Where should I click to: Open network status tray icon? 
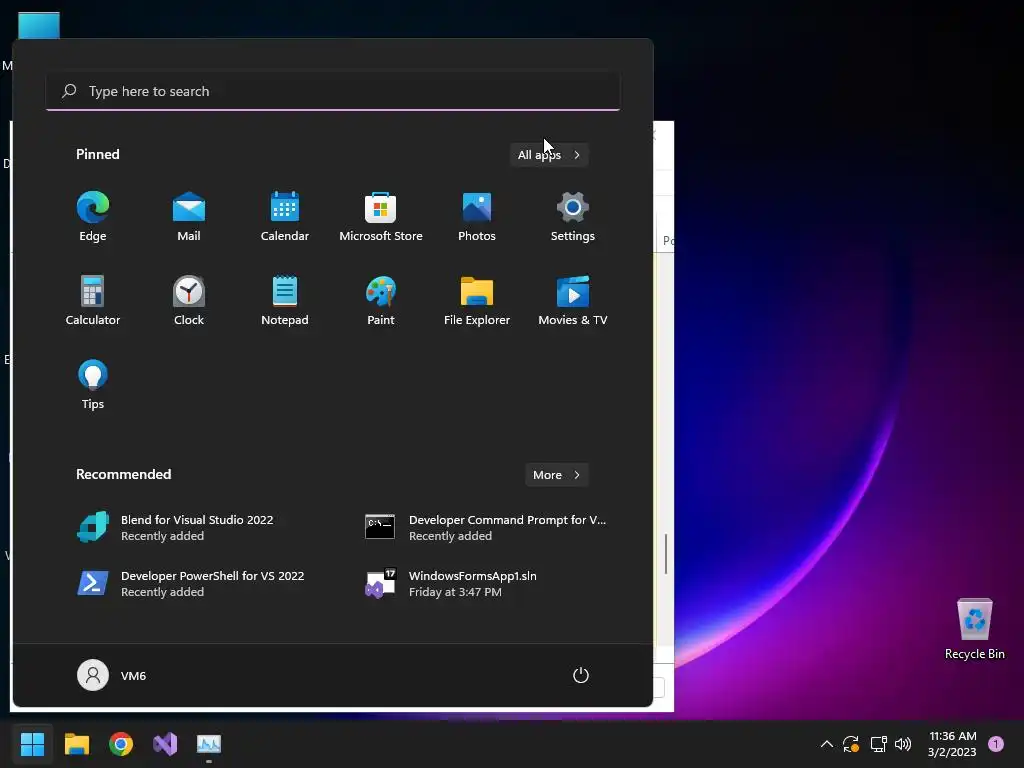click(x=878, y=744)
